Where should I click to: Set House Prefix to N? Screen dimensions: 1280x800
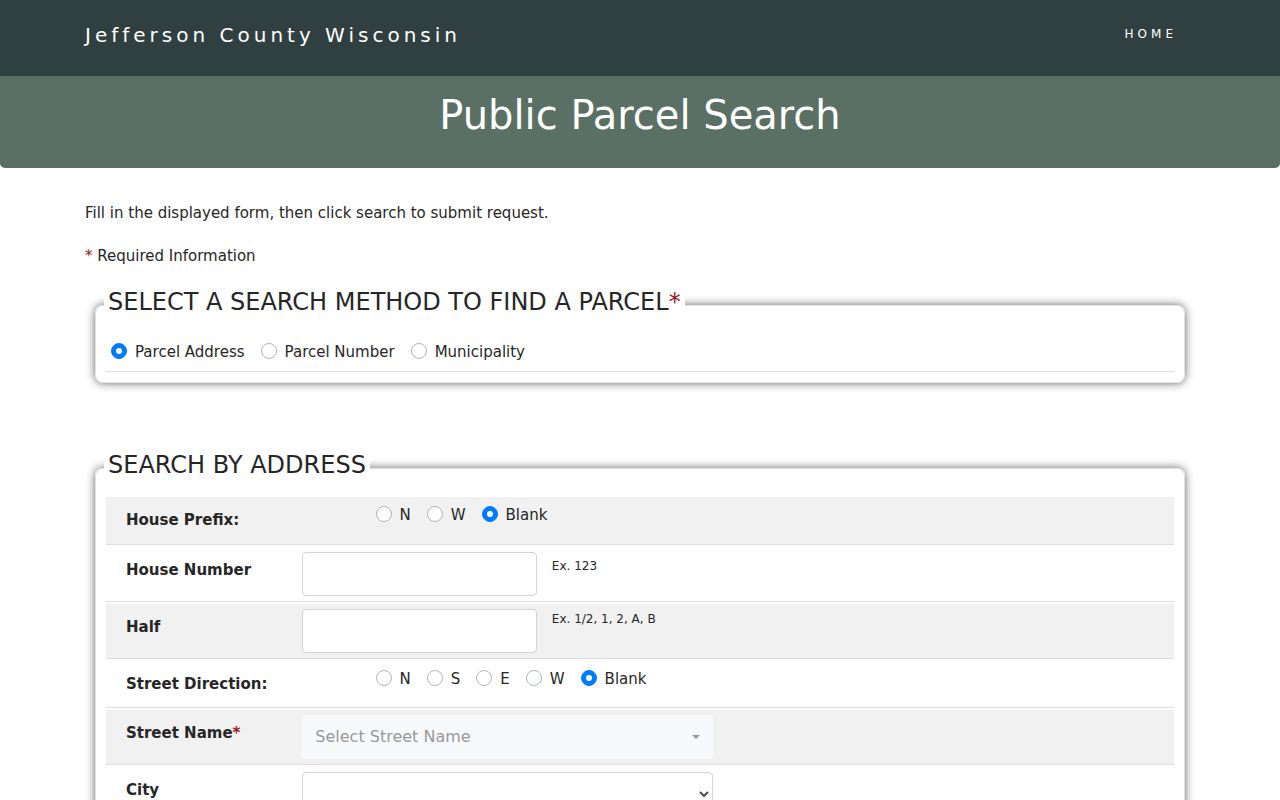pos(384,514)
